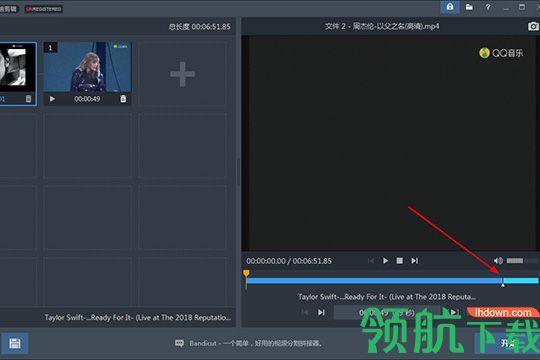Screen dimensions: 540x360
Task: Click the lock registration icon
Action: click(x=450, y=7)
